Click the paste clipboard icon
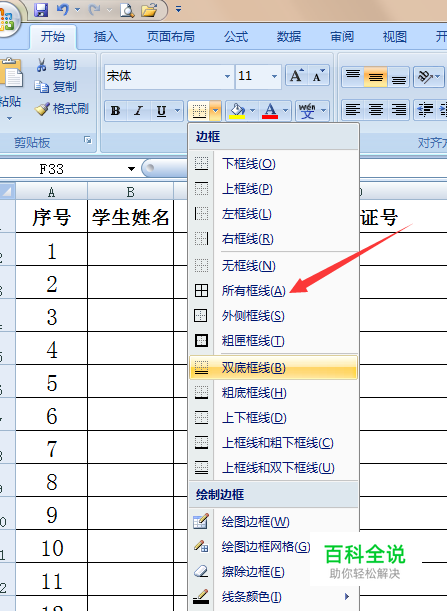This screenshot has height=611, width=447. (x=11, y=72)
